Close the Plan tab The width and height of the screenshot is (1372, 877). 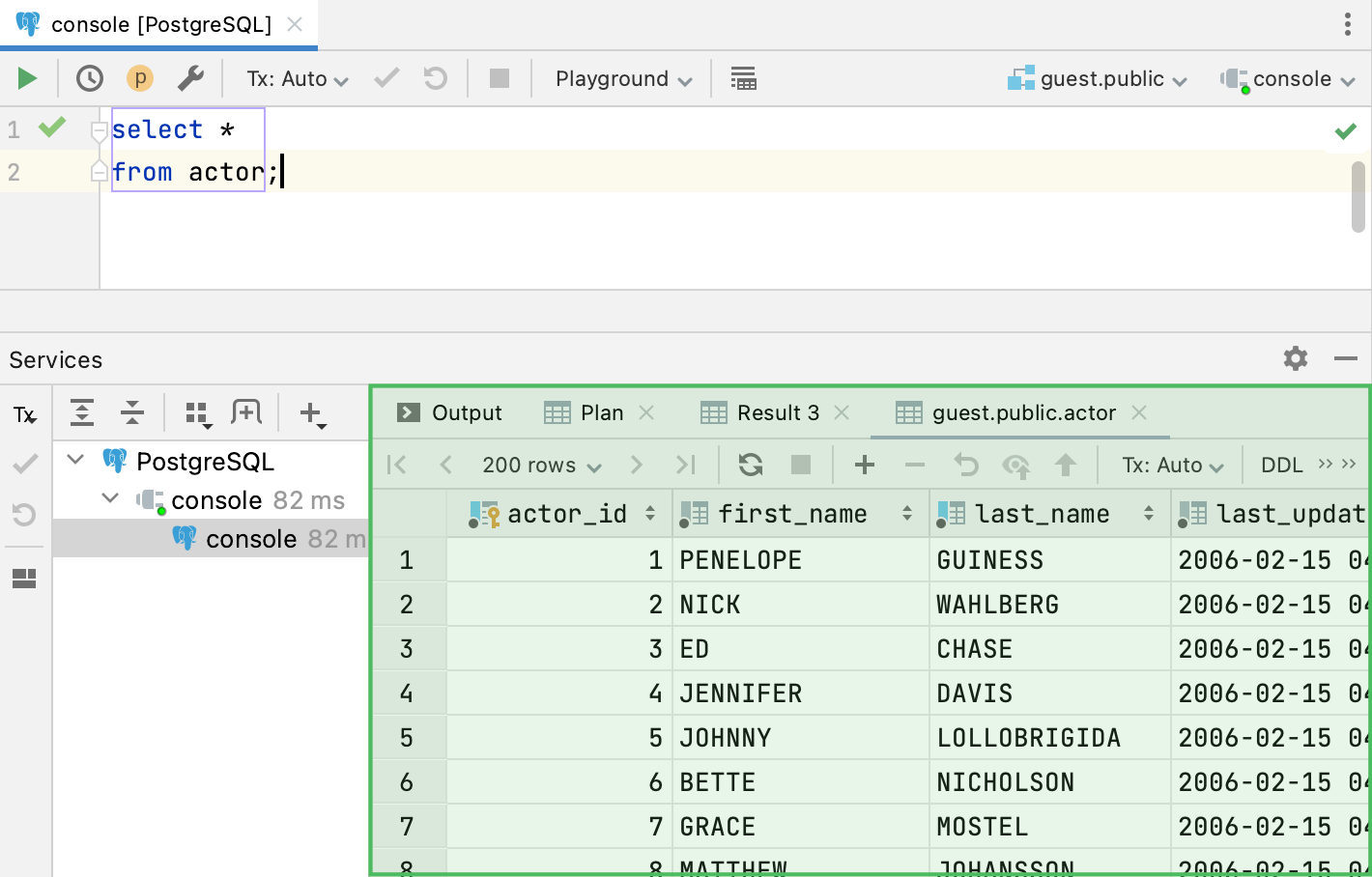point(646,412)
